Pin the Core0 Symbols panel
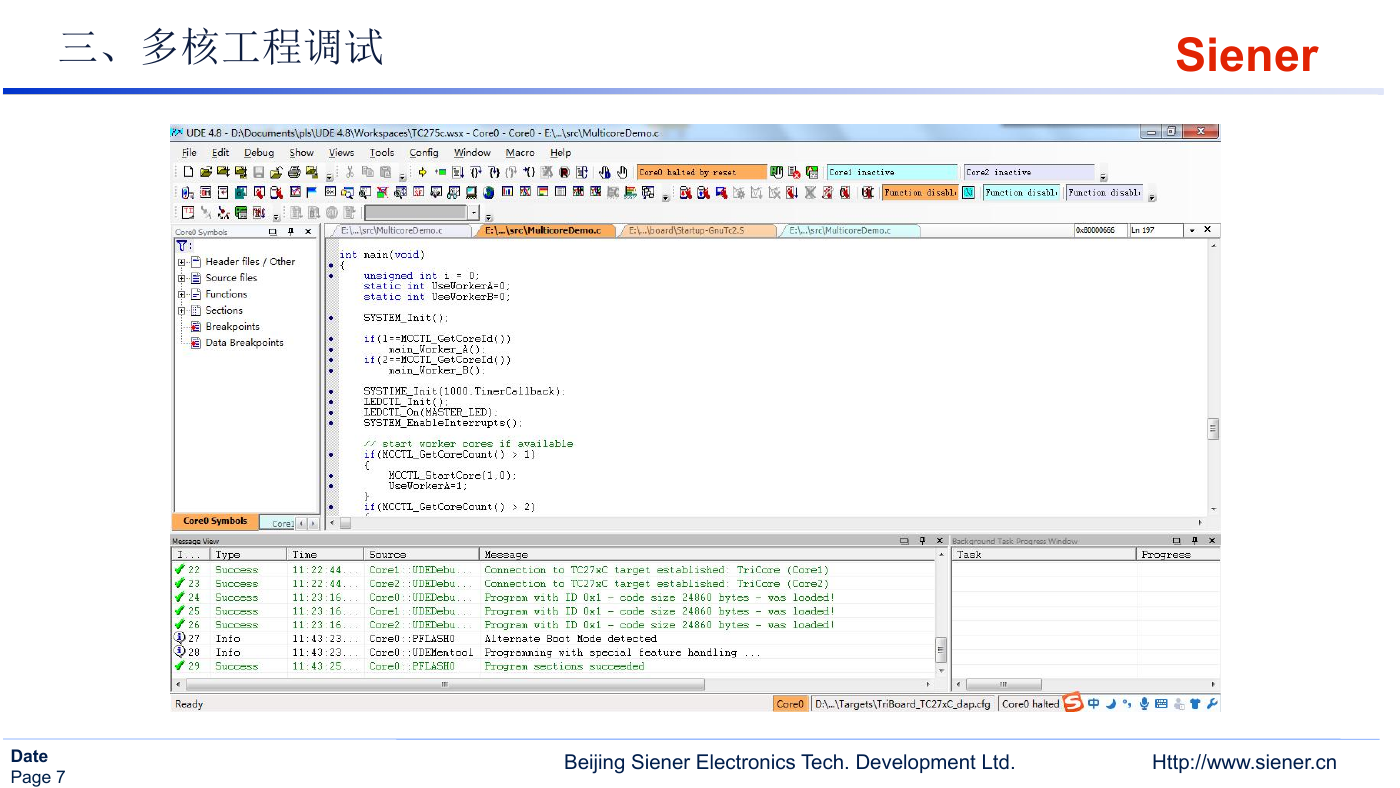1400x788 pixels. point(290,231)
